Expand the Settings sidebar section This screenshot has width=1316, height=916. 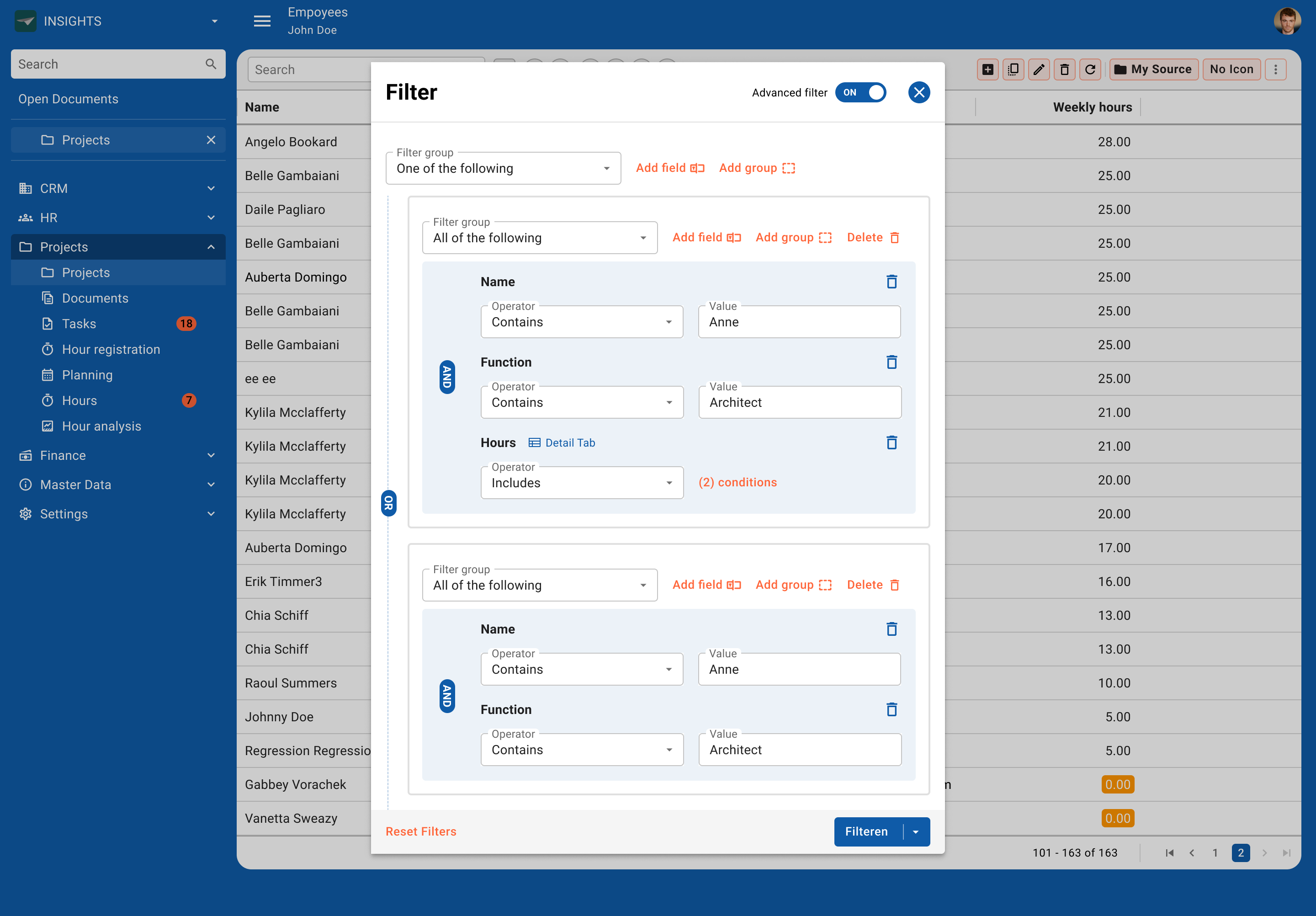click(x=118, y=514)
